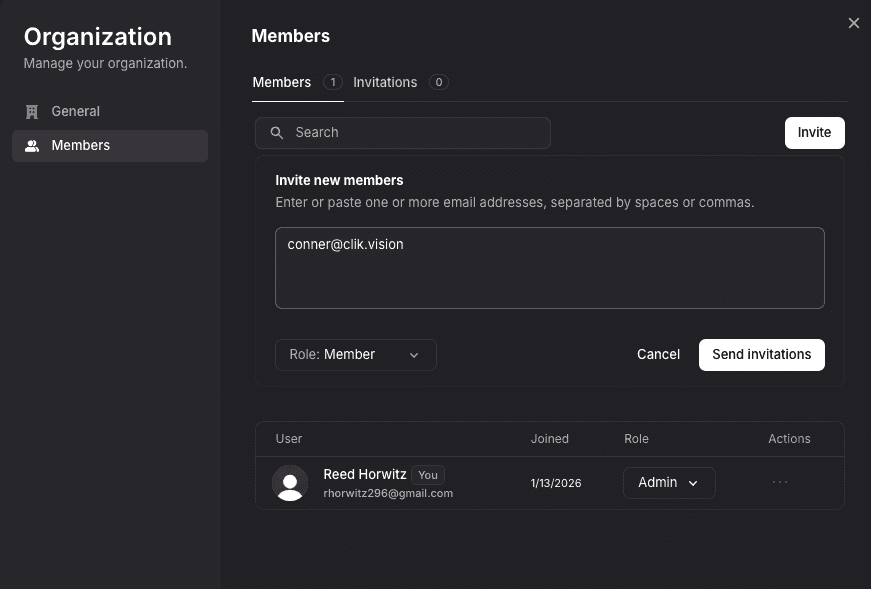Click the Members people icon in sidebar
Viewport: 871px width, 589px height.
(32, 146)
